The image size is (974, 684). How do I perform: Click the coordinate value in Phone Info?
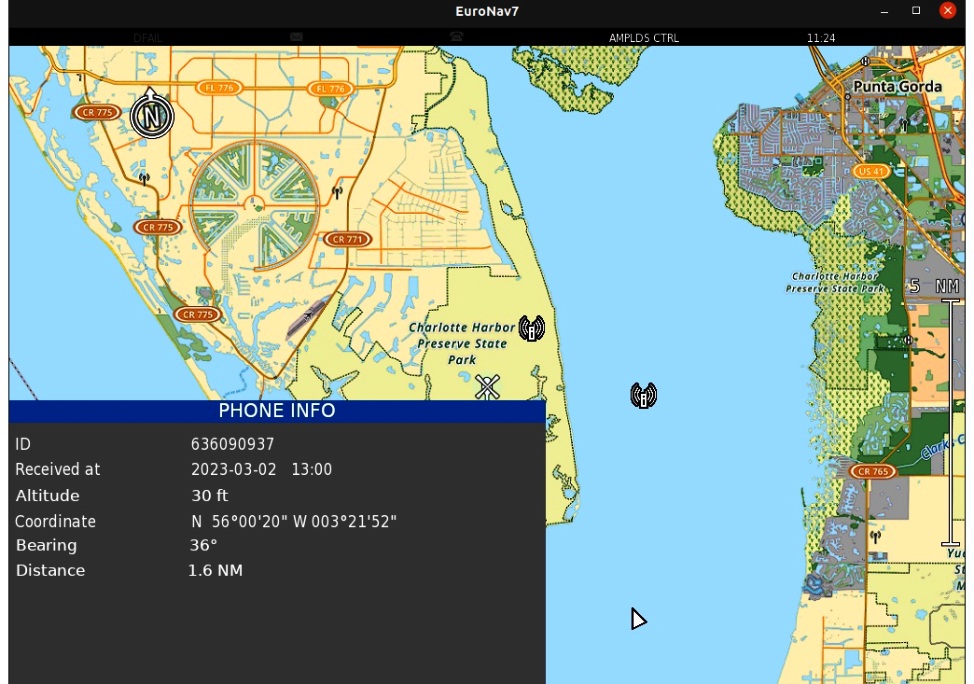pyautogui.click(x=294, y=521)
